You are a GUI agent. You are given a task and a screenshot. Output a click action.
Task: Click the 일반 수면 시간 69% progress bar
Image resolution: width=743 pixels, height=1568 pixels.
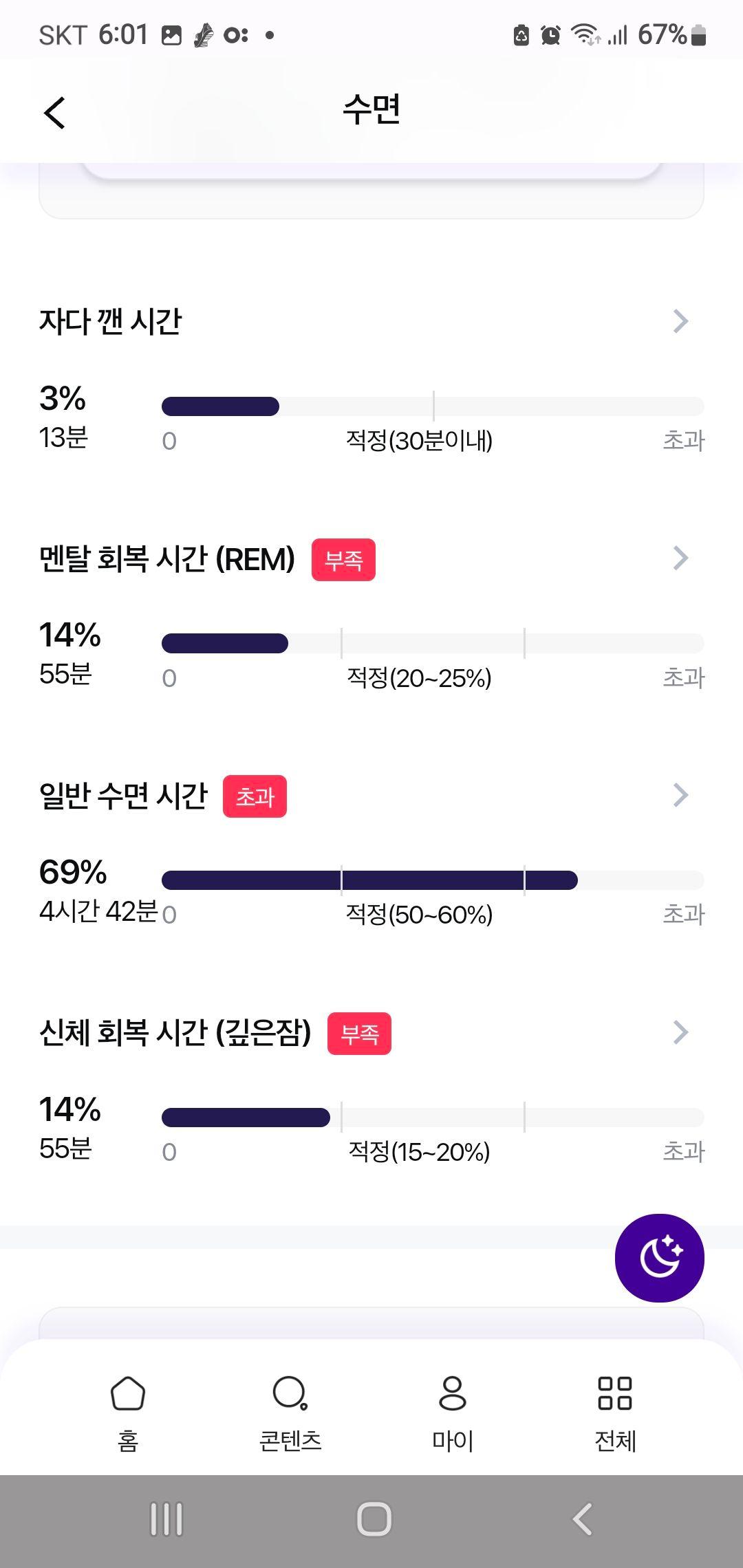(433, 880)
